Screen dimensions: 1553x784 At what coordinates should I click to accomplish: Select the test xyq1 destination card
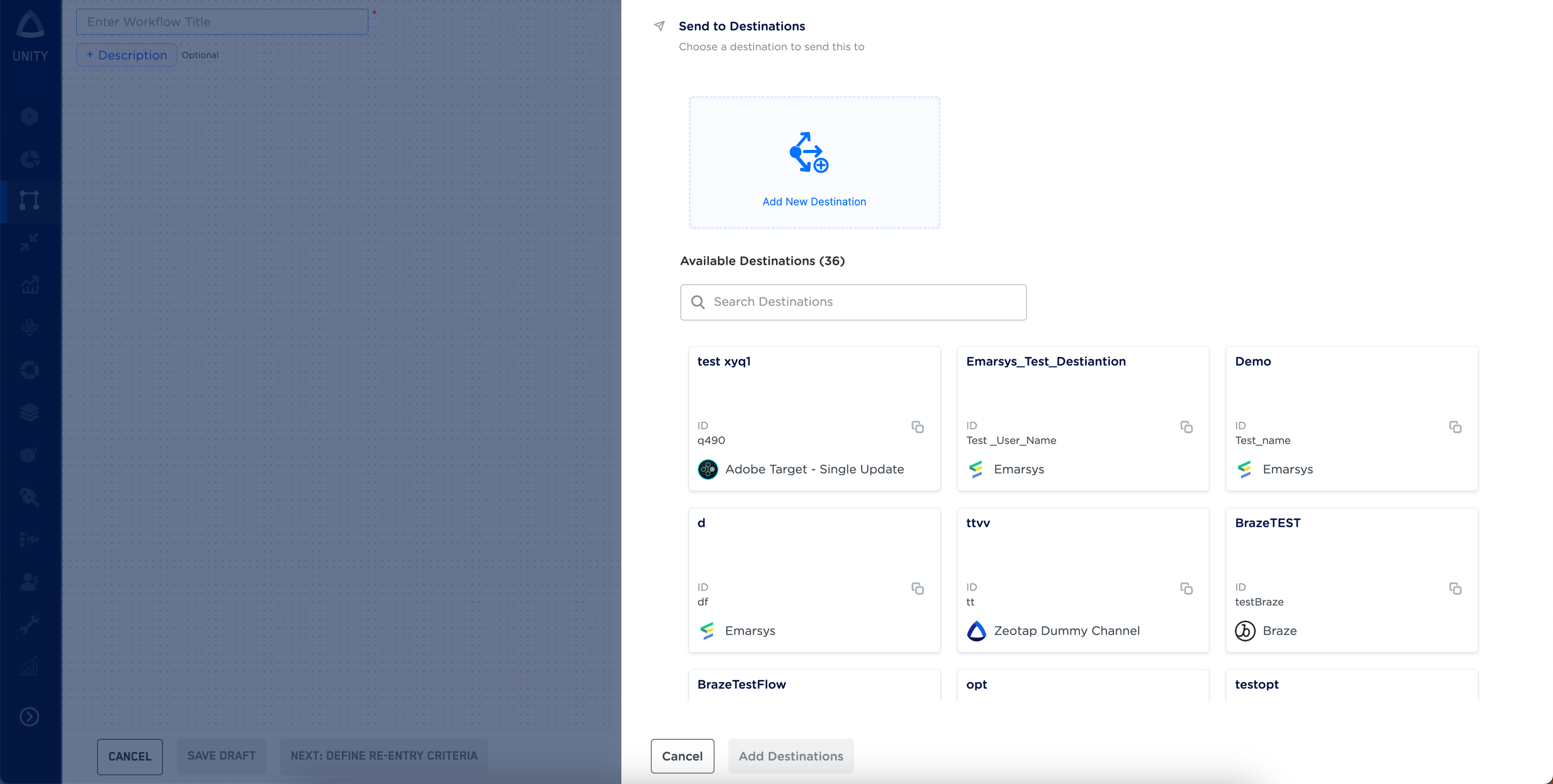click(813, 391)
